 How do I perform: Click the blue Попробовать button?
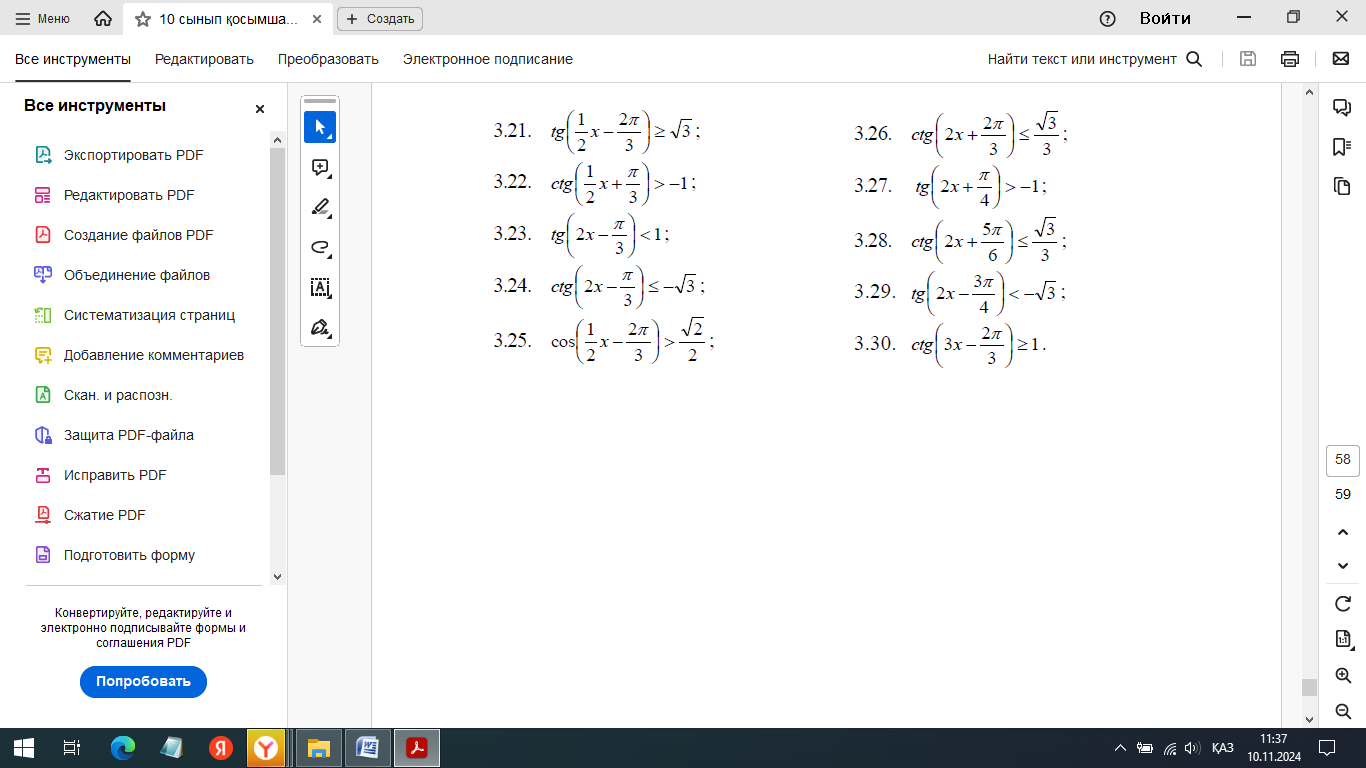(143, 682)
